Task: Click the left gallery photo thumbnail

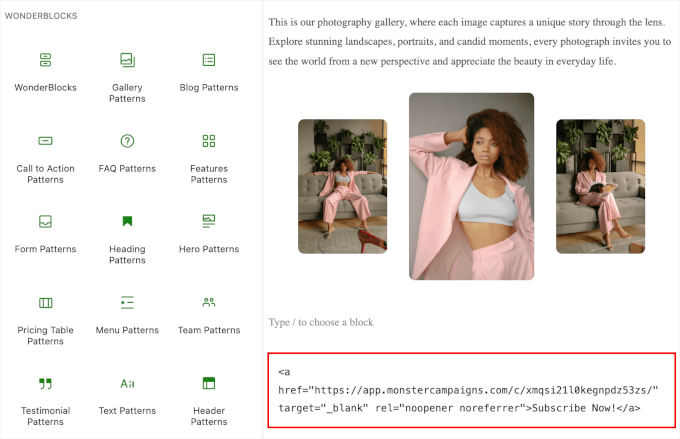Action: tap(342, 186)
